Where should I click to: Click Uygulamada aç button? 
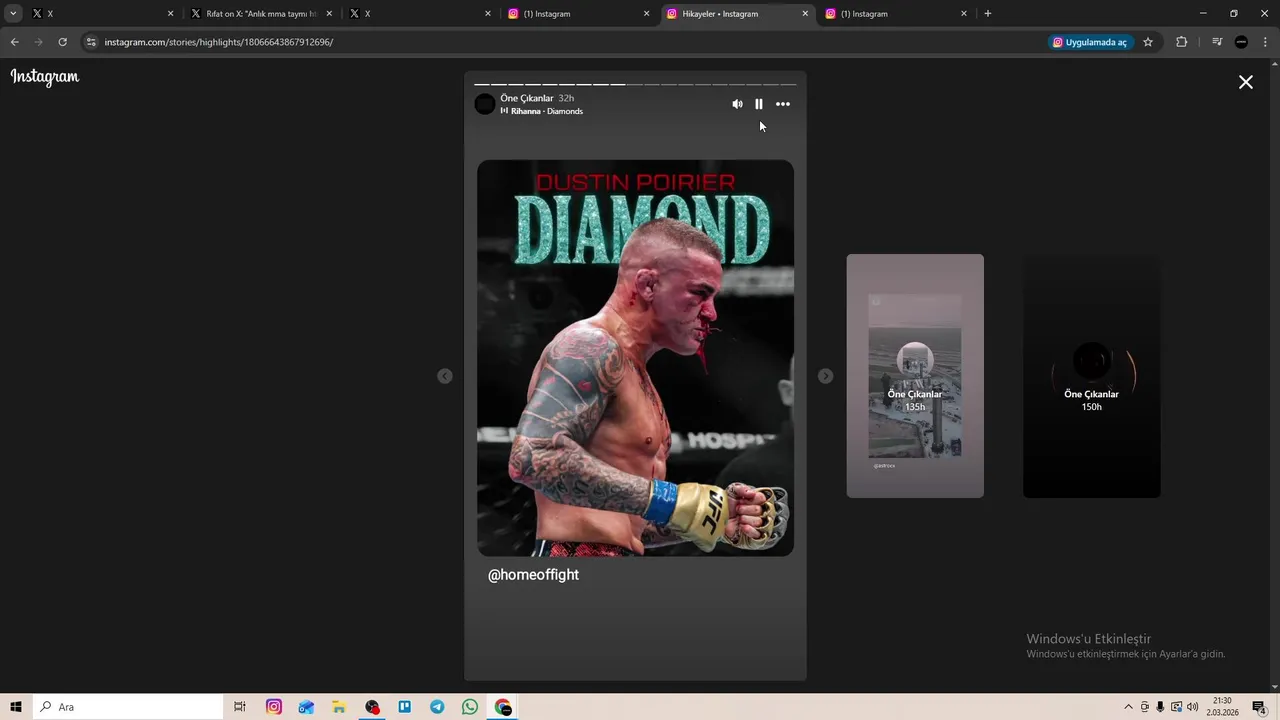[x=1090, y=42]
